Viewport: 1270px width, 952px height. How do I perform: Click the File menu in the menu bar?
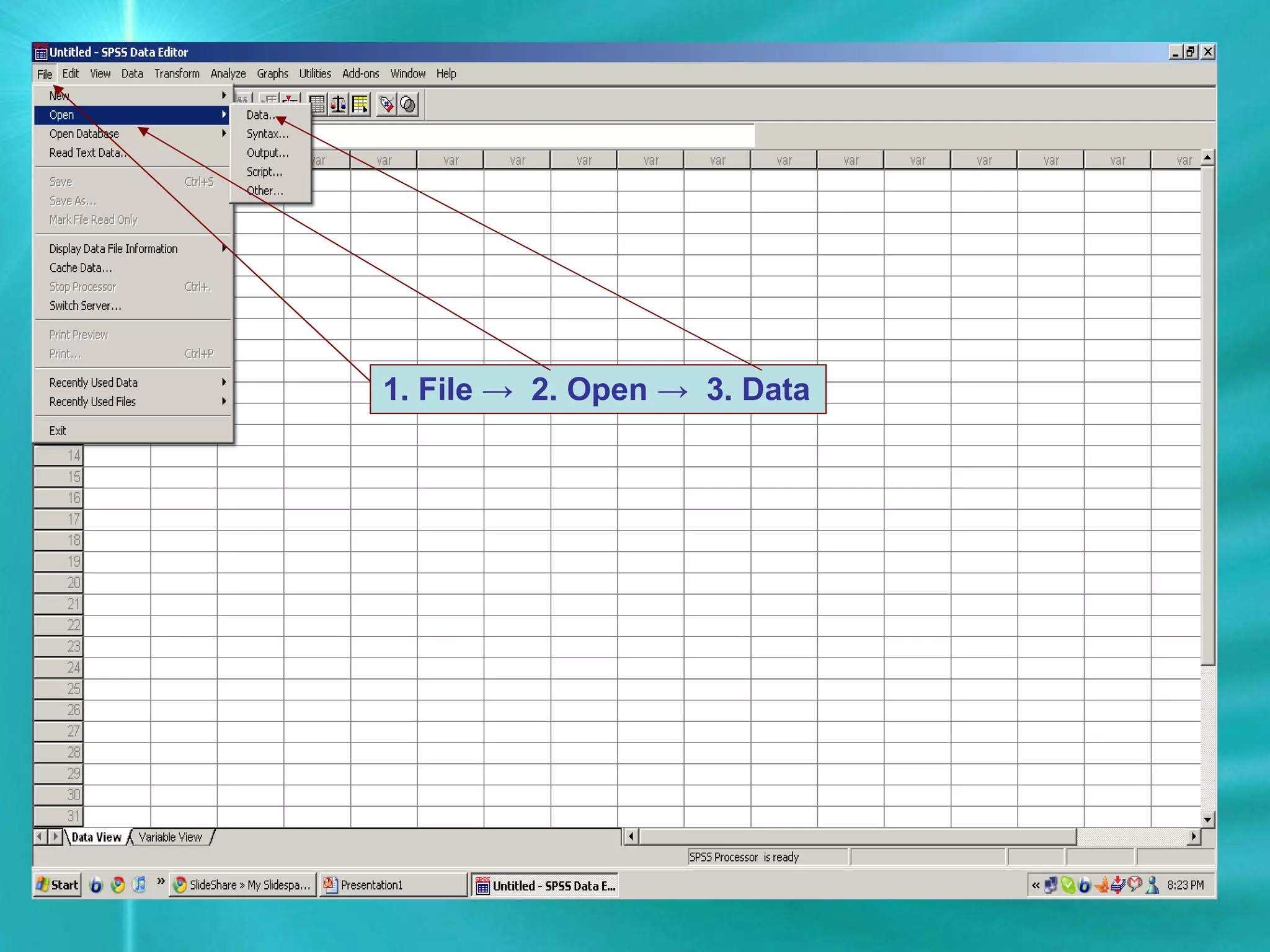point(45,74)
